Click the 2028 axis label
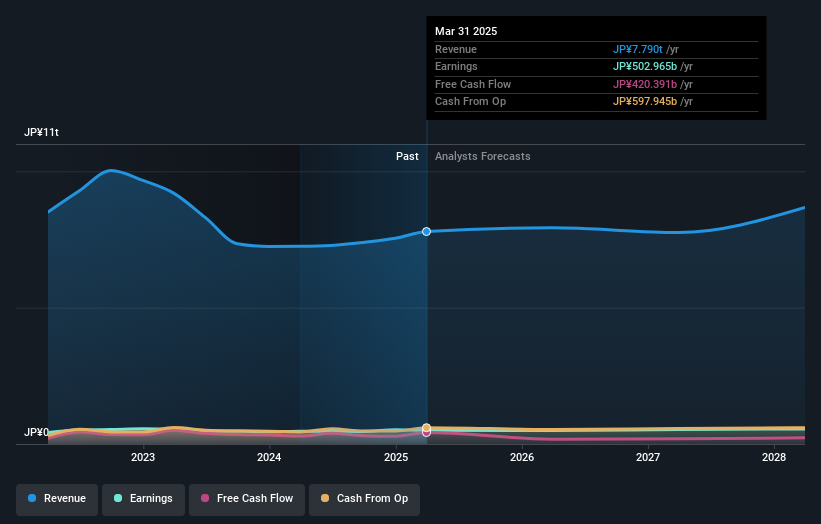The image size is (821, 524). pyautogui.click(x=774, y=457)
